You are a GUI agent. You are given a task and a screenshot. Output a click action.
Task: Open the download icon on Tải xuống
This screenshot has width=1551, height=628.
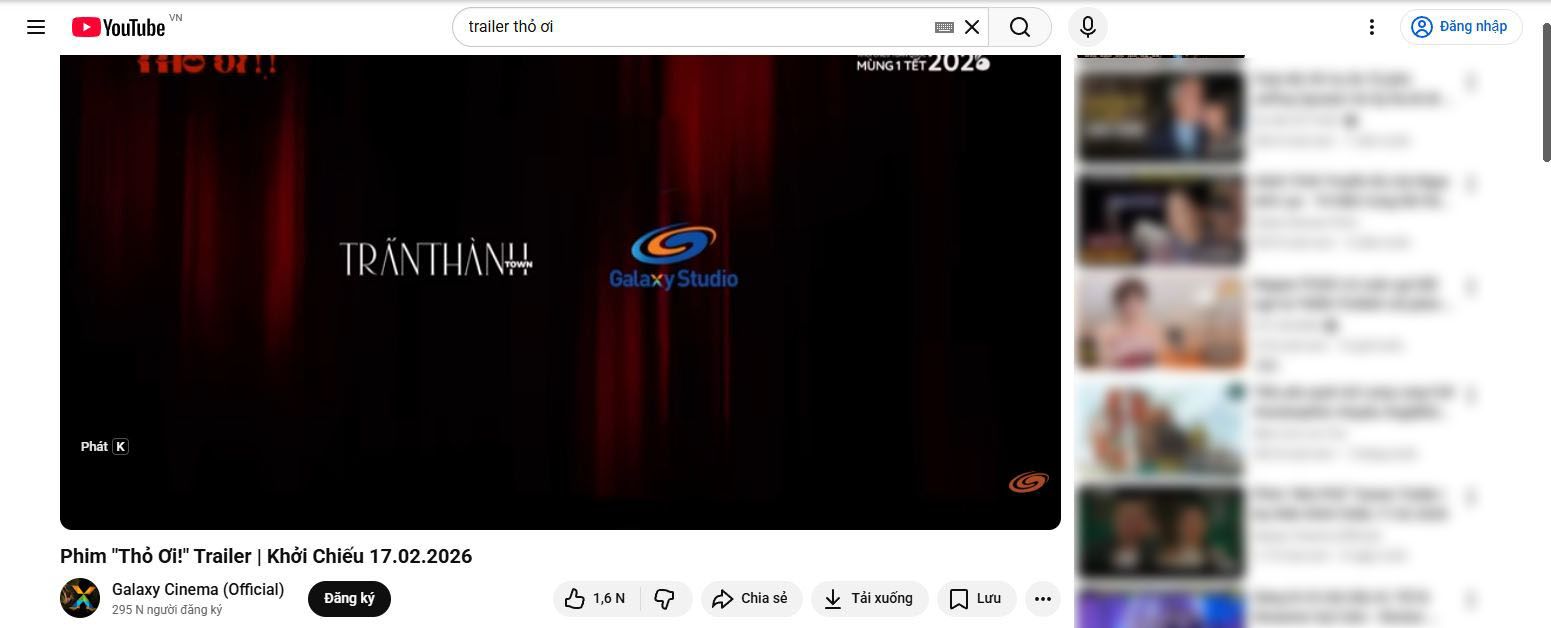pyautogui.click(x=833, y=598)
